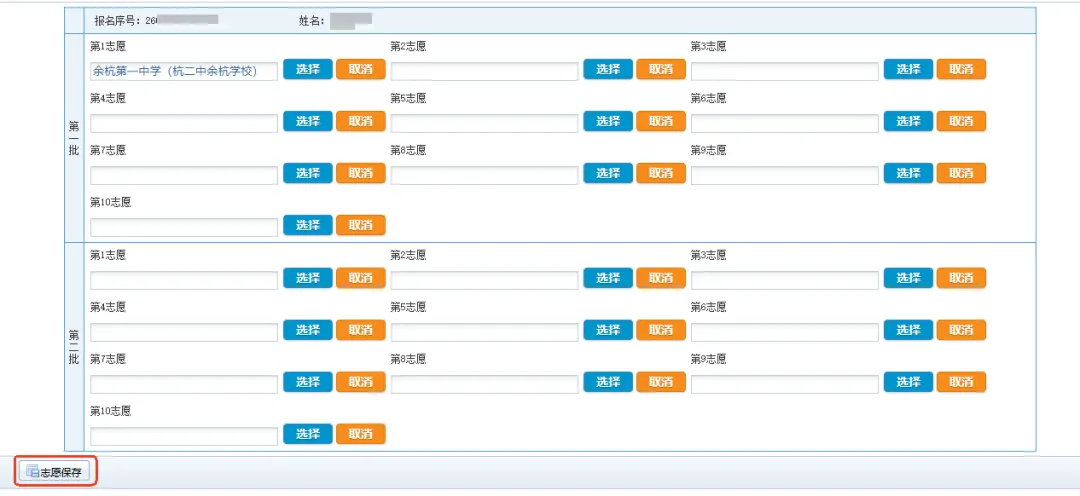Focus the 第一批 第5志愿 input

(484, 123)
